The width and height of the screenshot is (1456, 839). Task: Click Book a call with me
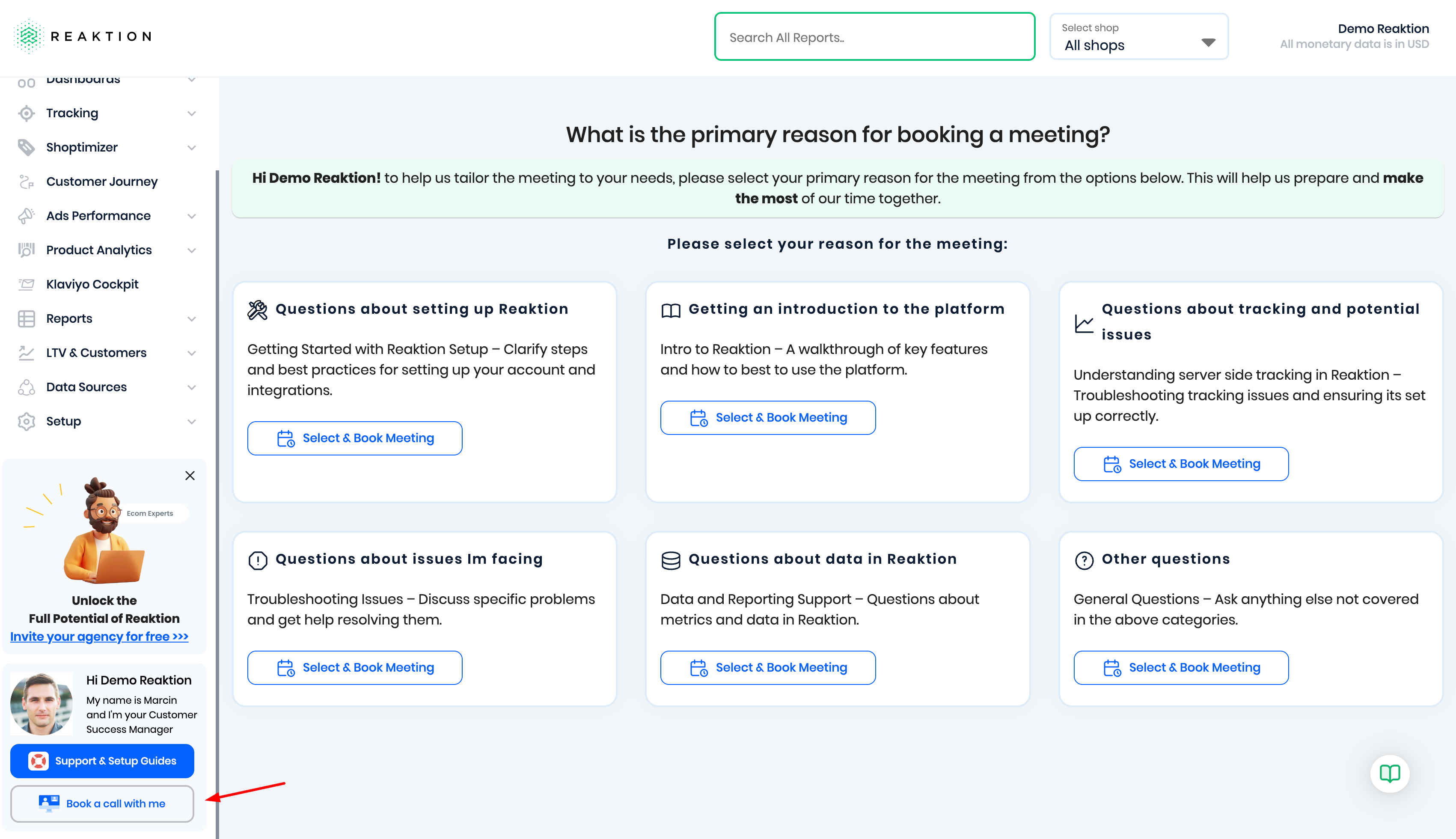point(103,803)
